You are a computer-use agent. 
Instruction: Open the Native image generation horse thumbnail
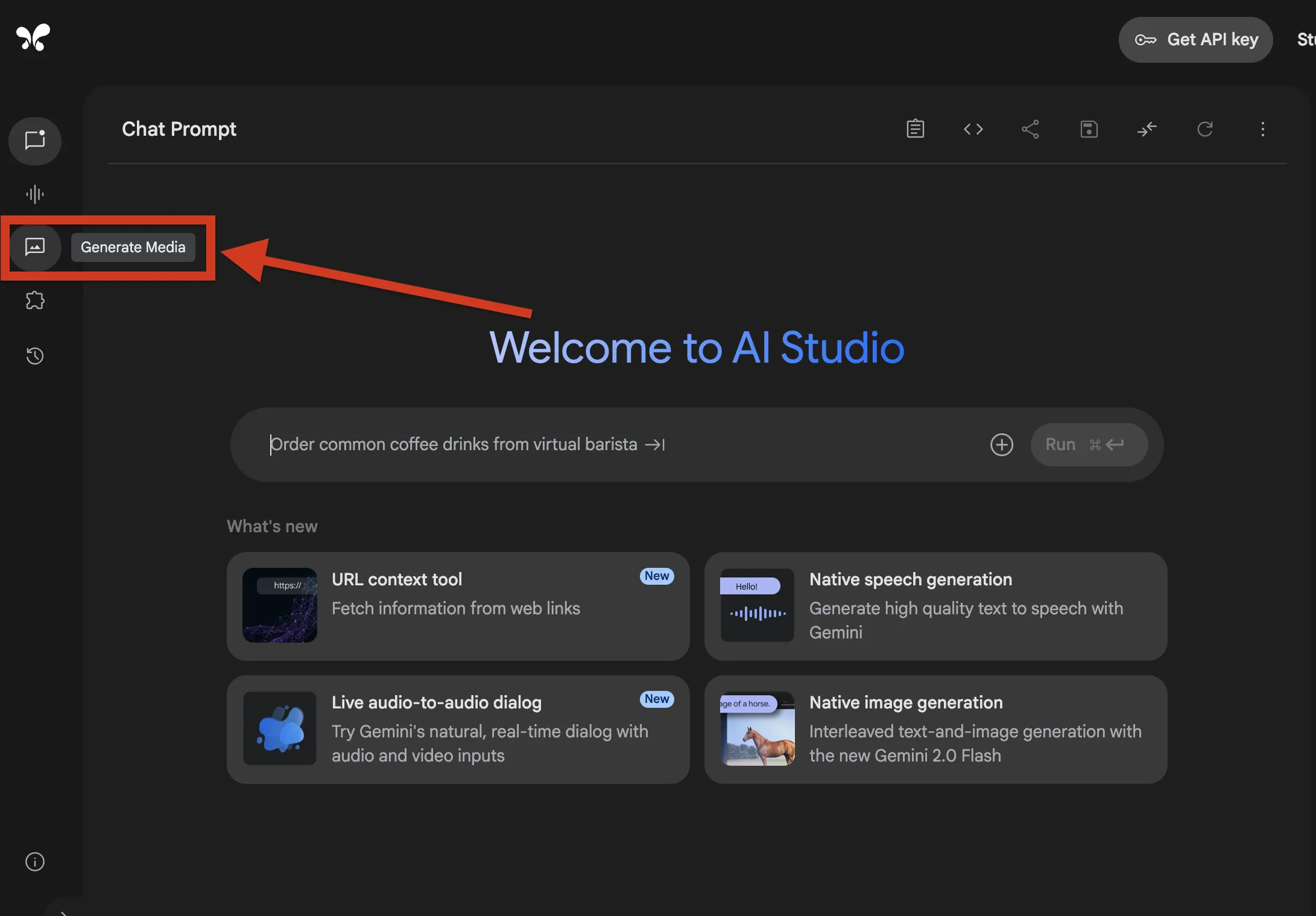coord(757,729)
